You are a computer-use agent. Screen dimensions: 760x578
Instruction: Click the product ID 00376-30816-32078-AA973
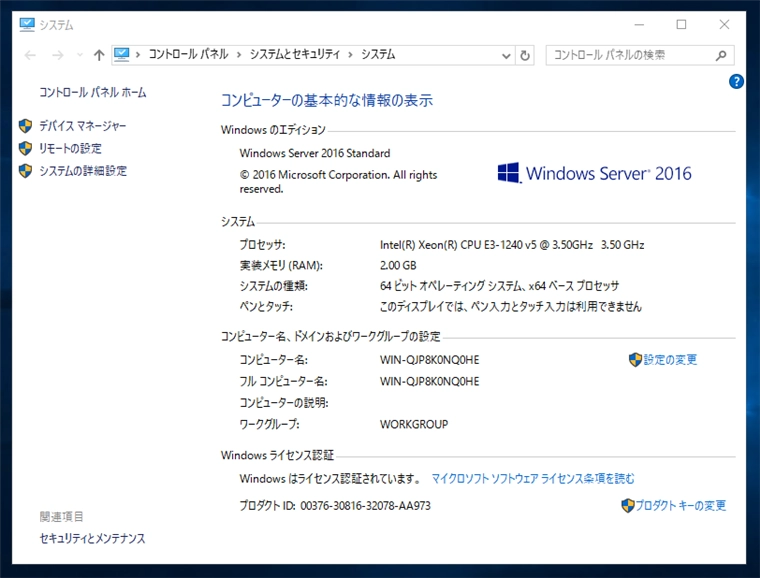(x=365, y=506)
